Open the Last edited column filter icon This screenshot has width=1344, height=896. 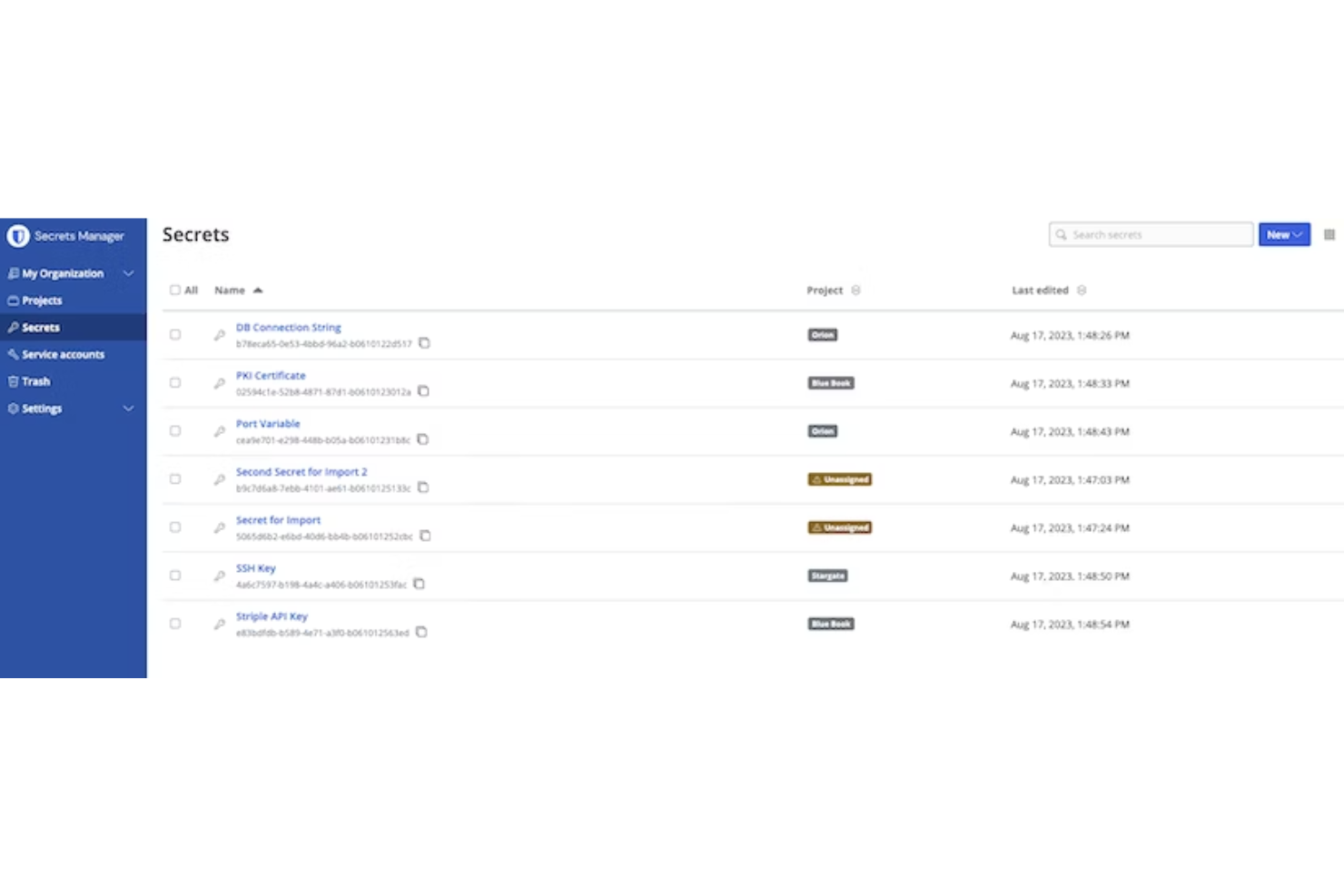pyautogui.click(x=1082, y=290)
